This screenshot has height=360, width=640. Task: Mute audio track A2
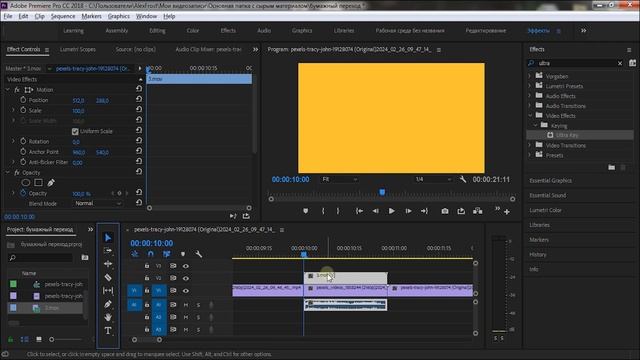(186, 317)
